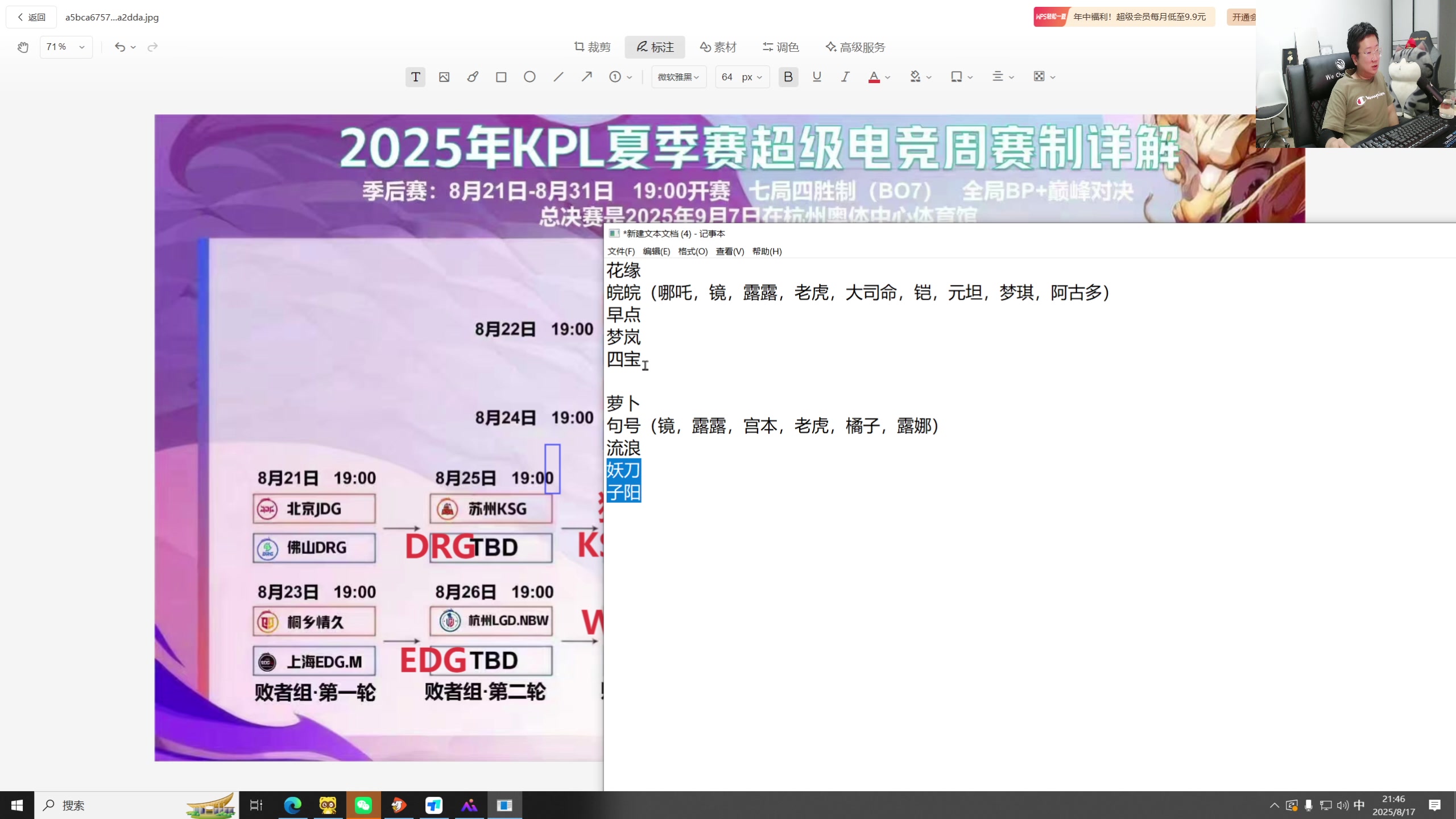
Task: Open Notepad 帮助(H) menu
Action: [x=767, y=251]
